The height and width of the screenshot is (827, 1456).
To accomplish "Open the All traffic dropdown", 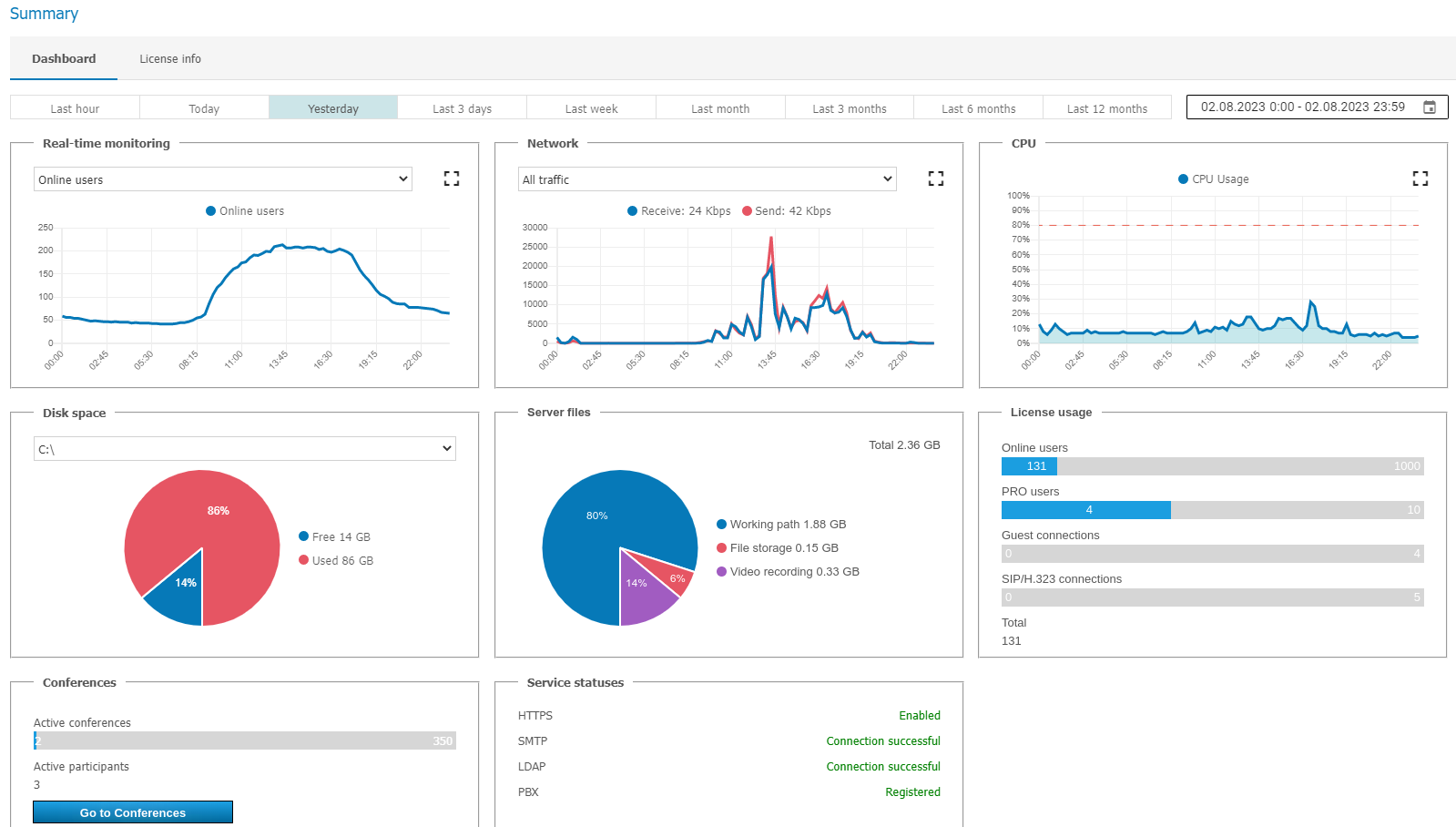I will tap(707, 179).
